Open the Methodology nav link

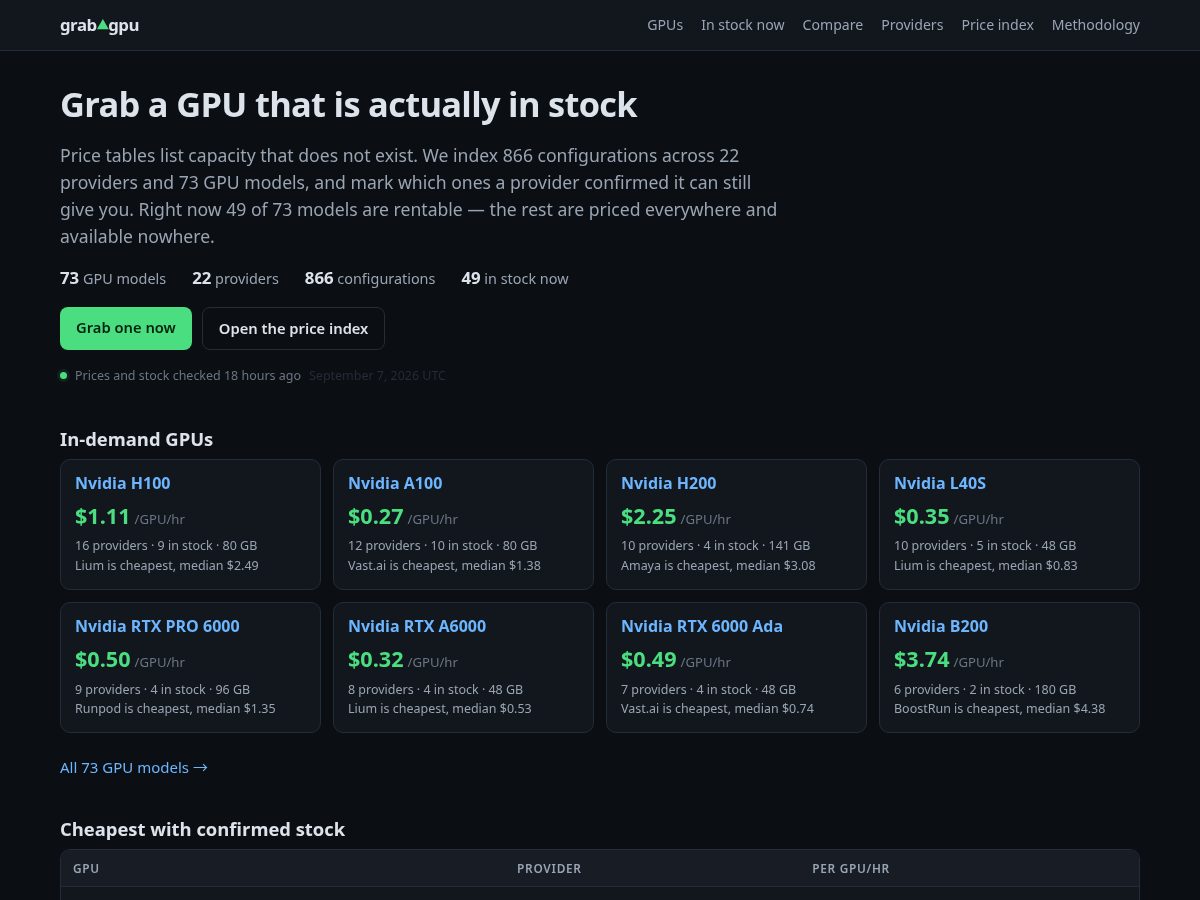[x=1095, y=25]
